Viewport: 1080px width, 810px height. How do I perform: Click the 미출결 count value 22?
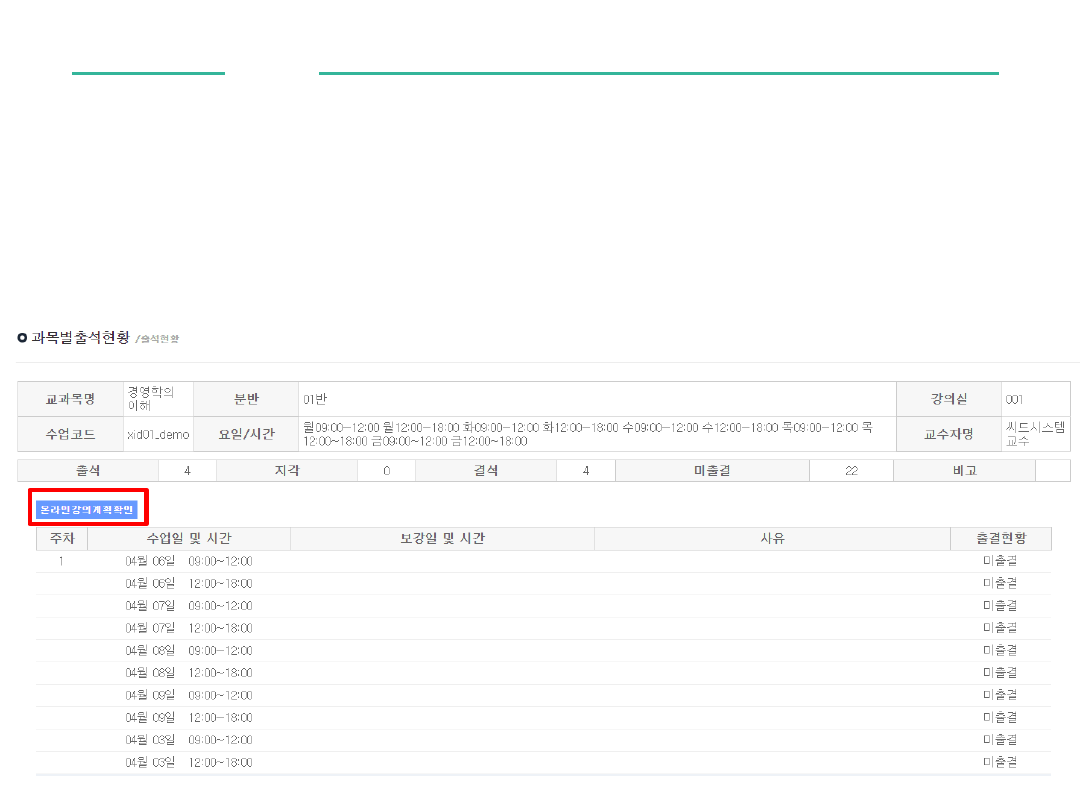point(851,470)
